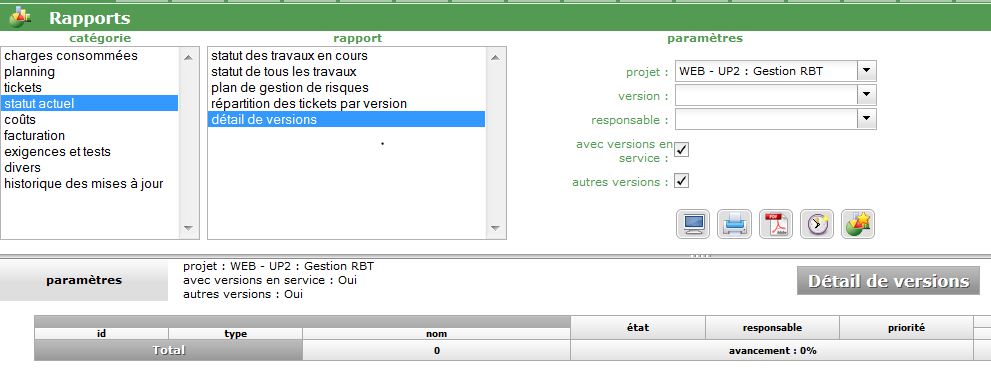
Task: Click the 'responsable' column header
Action: point(772,328)
